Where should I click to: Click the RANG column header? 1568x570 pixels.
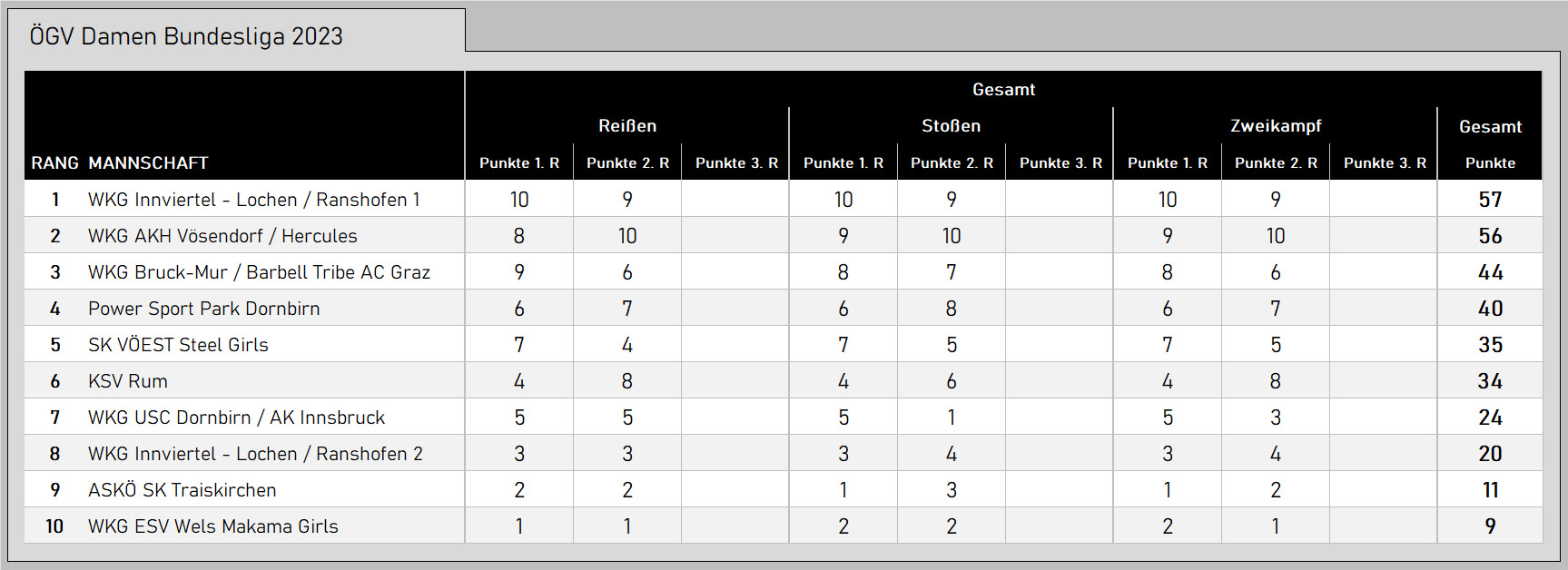[54, 163]
